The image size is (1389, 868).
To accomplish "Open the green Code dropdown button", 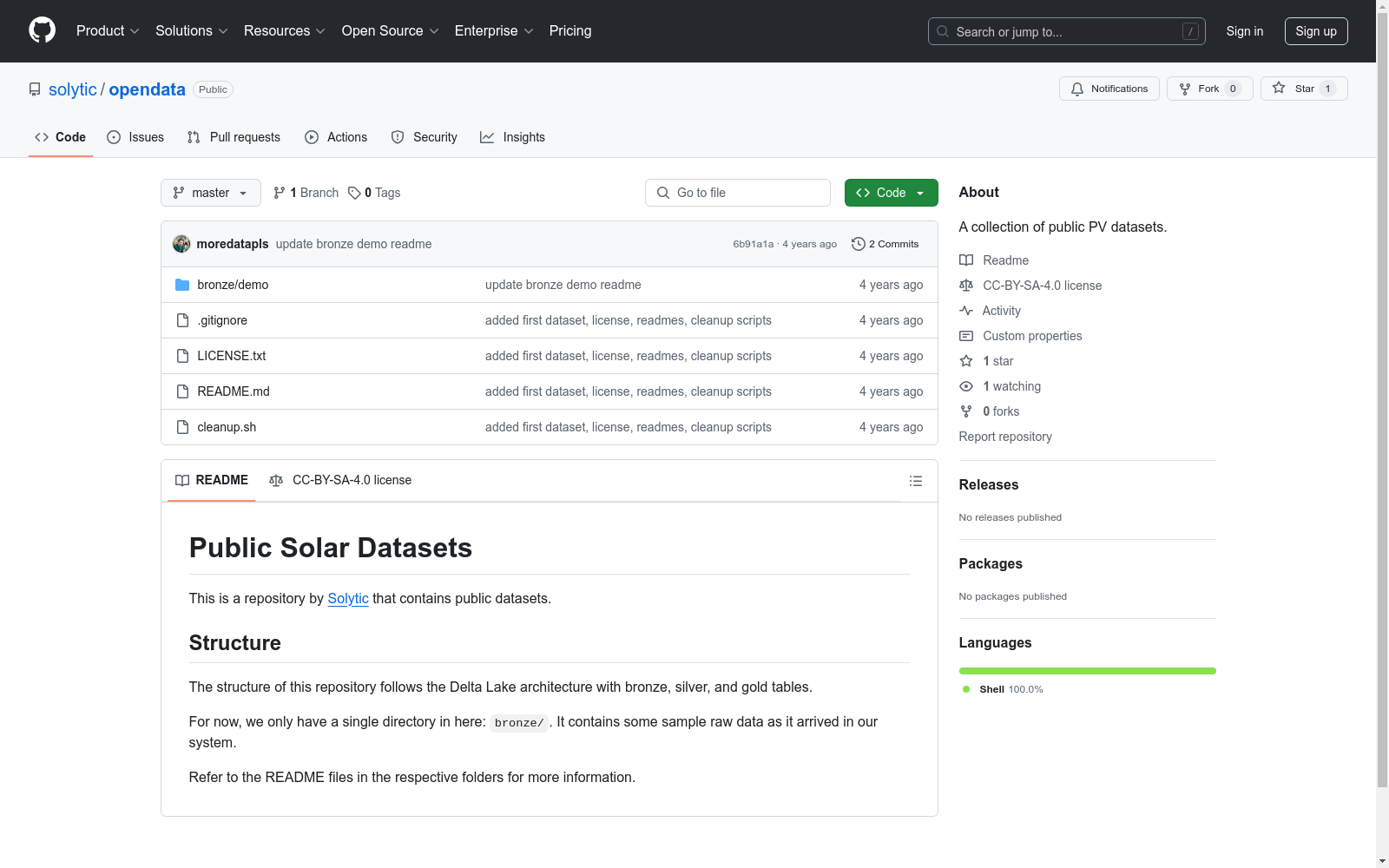I will [891, 193].
